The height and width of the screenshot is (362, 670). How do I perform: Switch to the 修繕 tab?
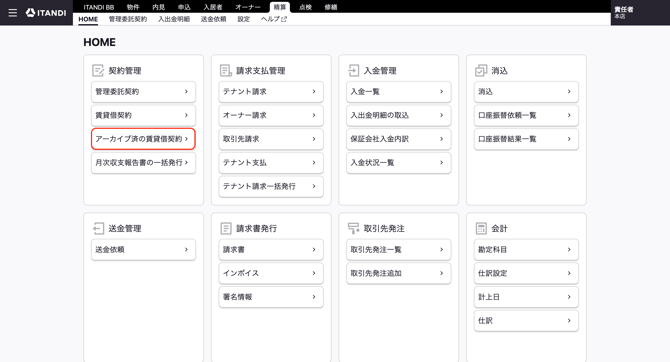point(331,7)
